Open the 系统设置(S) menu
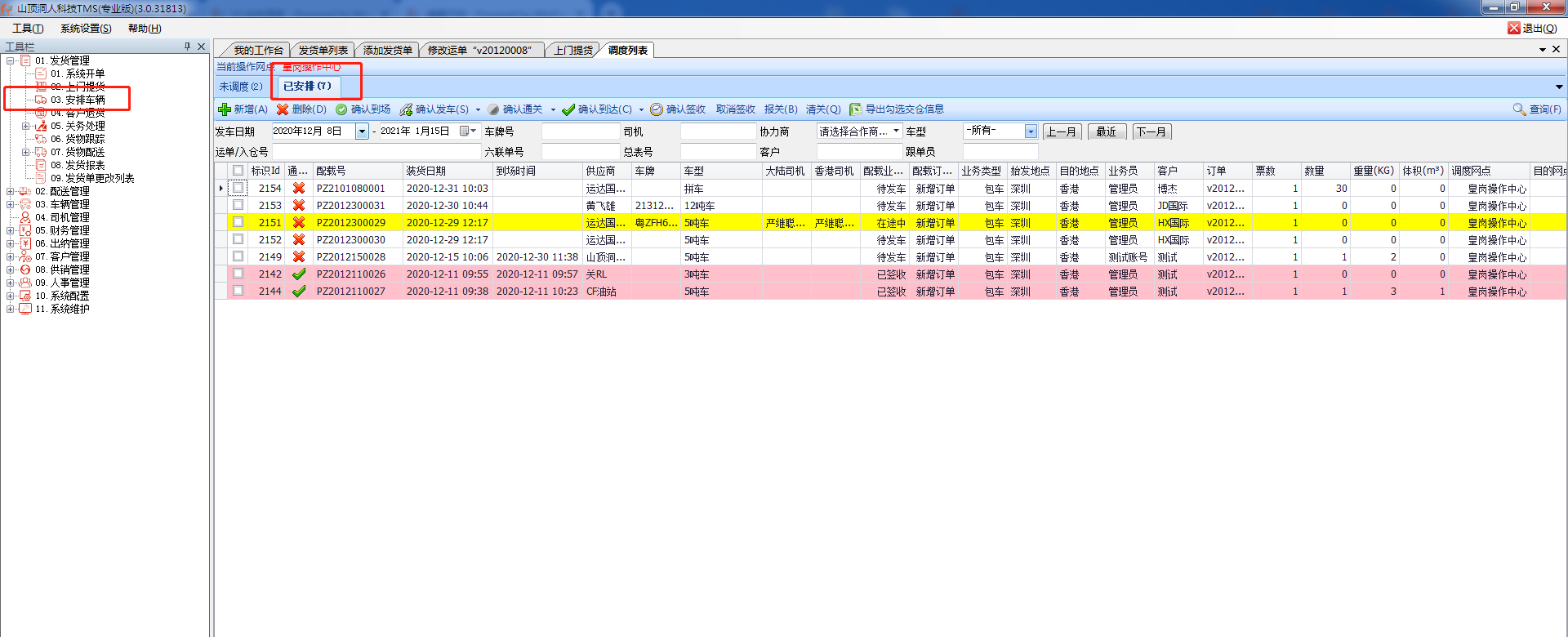The width and height of the screenshot is (1568, 637). point(86,29)
